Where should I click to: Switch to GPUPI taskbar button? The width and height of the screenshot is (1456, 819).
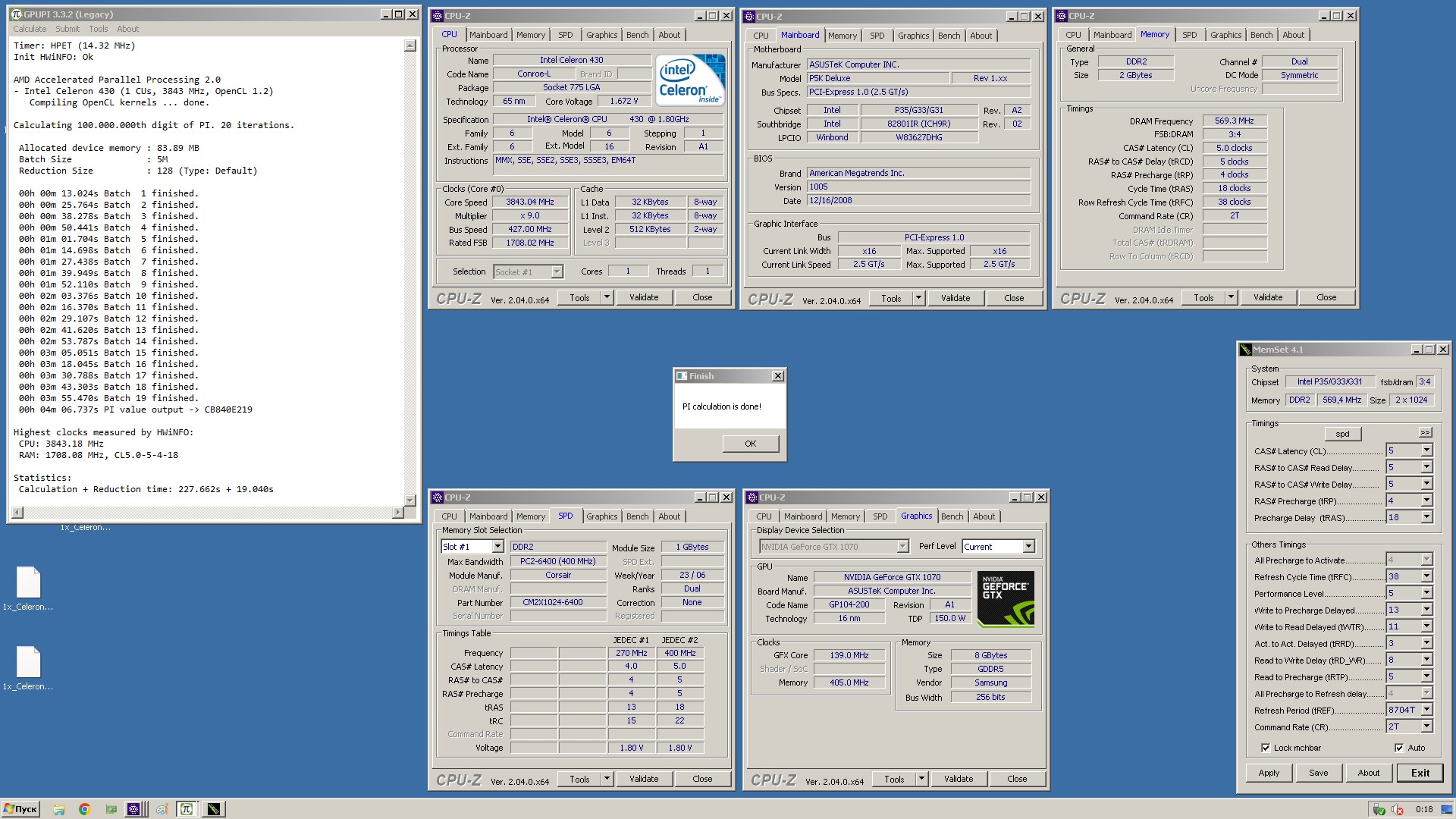pyautogui.click(x=187, y=809)
